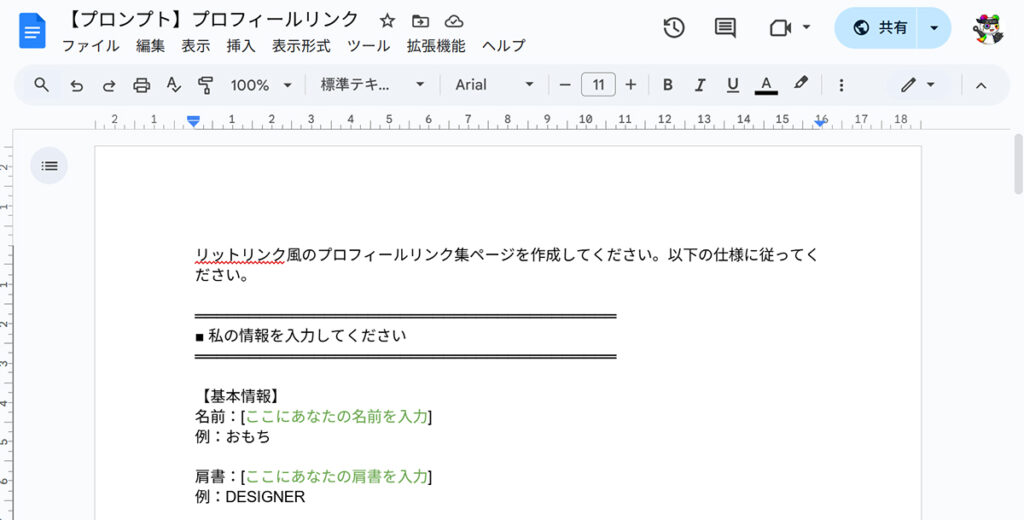
Task: Click the 共有 share button
Action: tap(880, 28)
